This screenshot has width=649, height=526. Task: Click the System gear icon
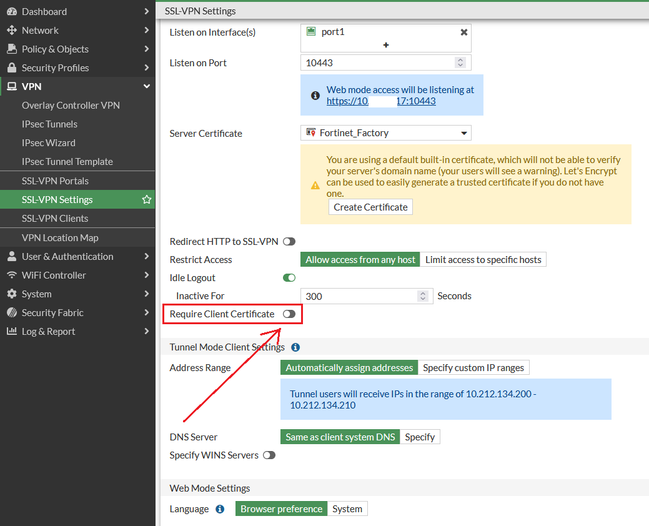tap(12, 294)
